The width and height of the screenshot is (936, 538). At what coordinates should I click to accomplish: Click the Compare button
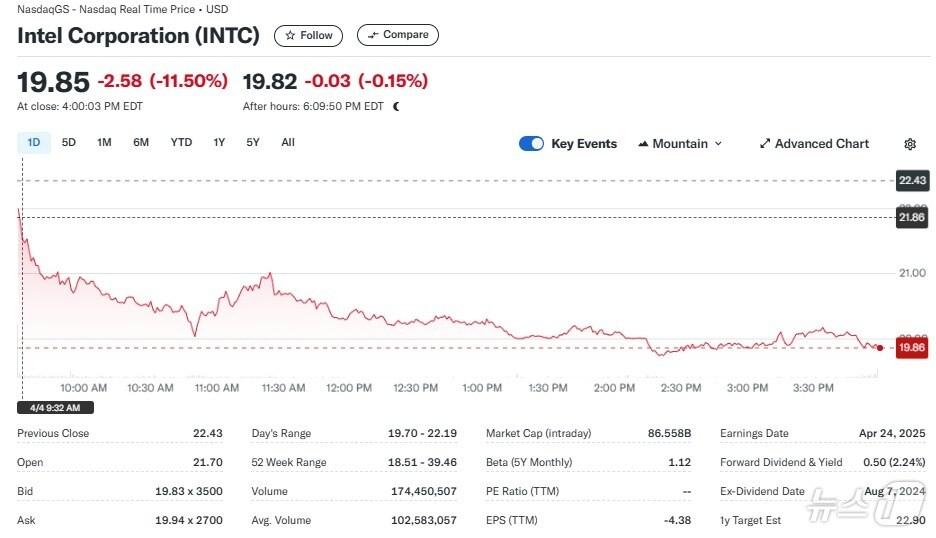397,35
